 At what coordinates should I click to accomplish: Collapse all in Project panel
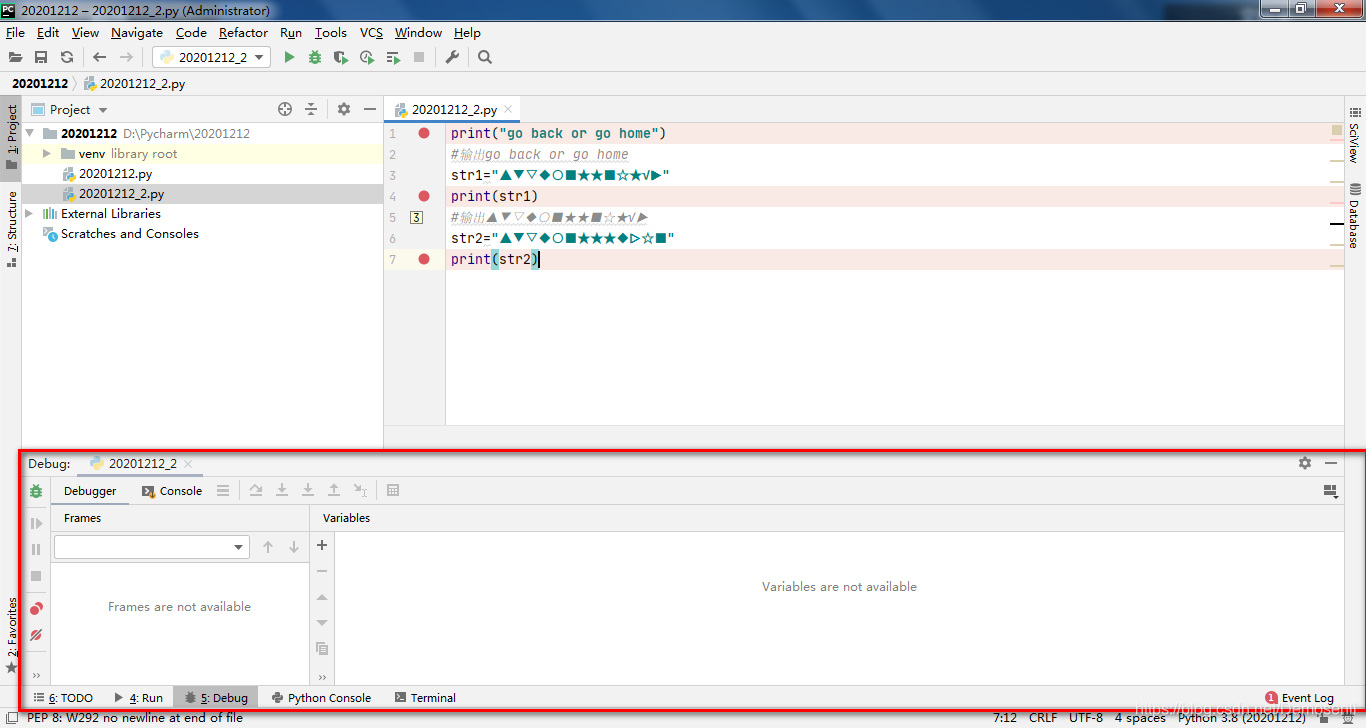tap(311, 109)
